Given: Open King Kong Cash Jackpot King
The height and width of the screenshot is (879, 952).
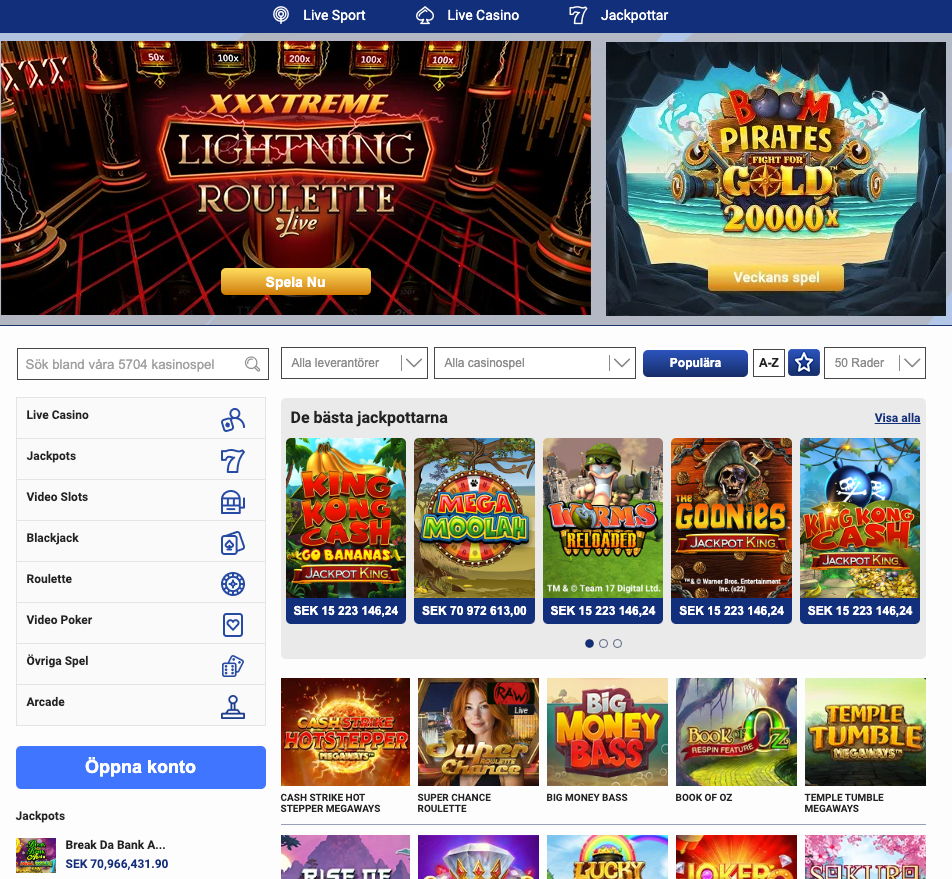Looking at the screenshot, I should [x=860, y=531].
